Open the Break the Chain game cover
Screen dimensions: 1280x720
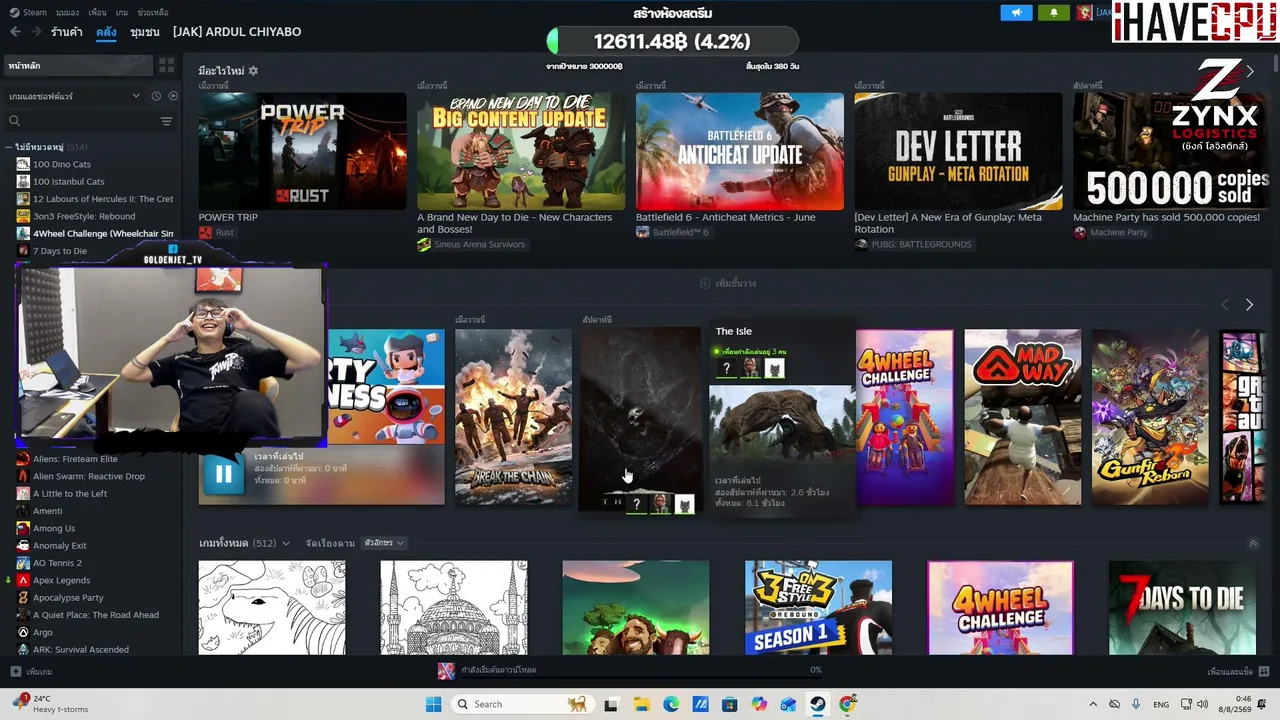[513, 417]
